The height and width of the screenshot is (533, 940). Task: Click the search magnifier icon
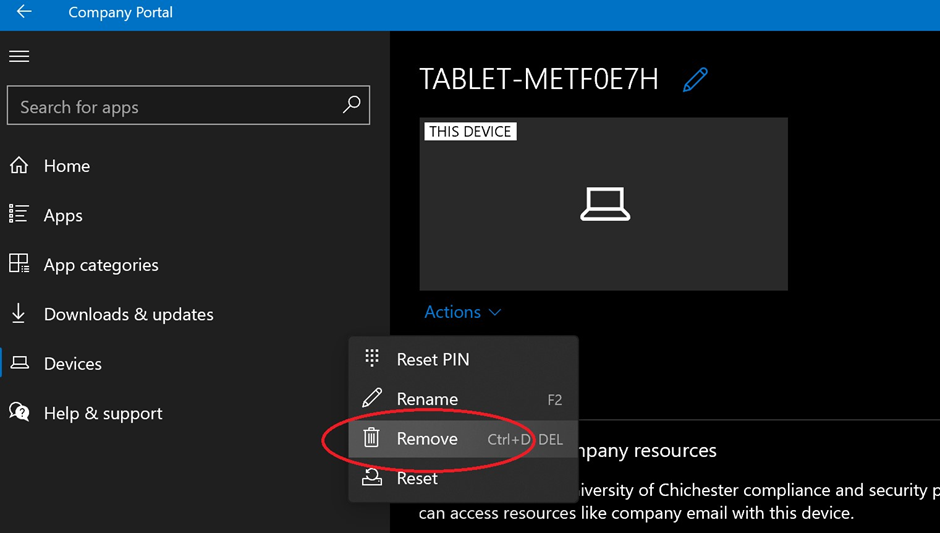[351, 105]
